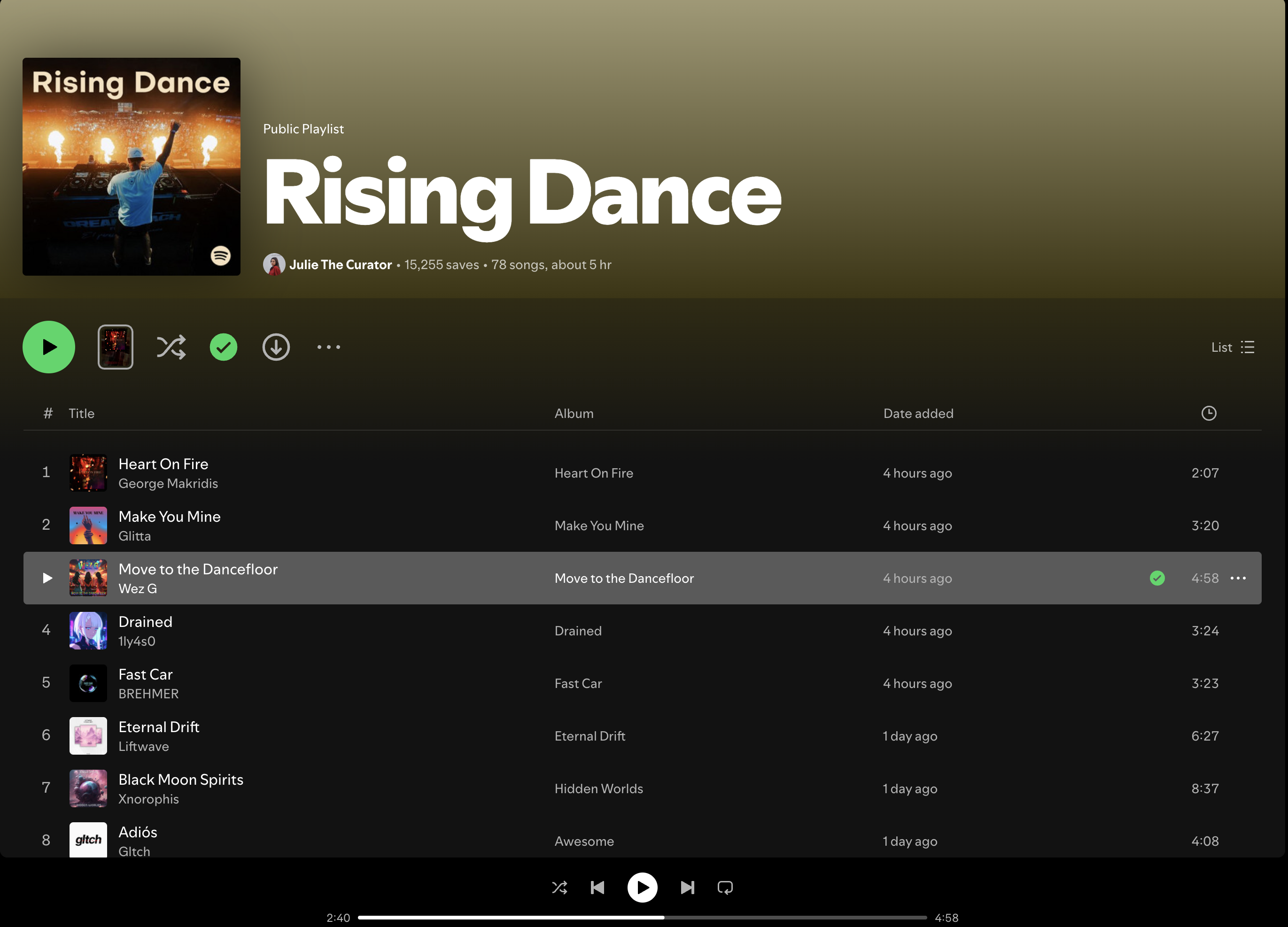Skip to next track in player bar
The width and height of the screenshot is (1288, 927).
point(687,887)
